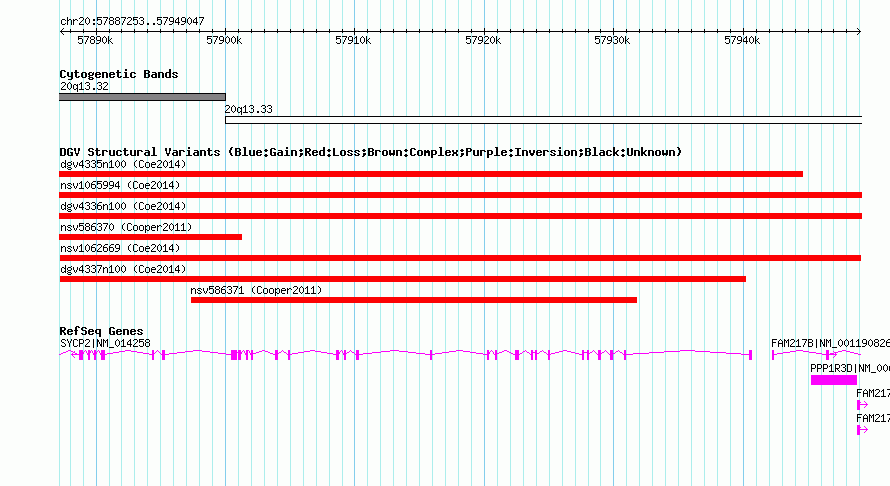Click red bar of variant dgv4337n100
This screenshot has width=890, height=486.
pos(402,279)
